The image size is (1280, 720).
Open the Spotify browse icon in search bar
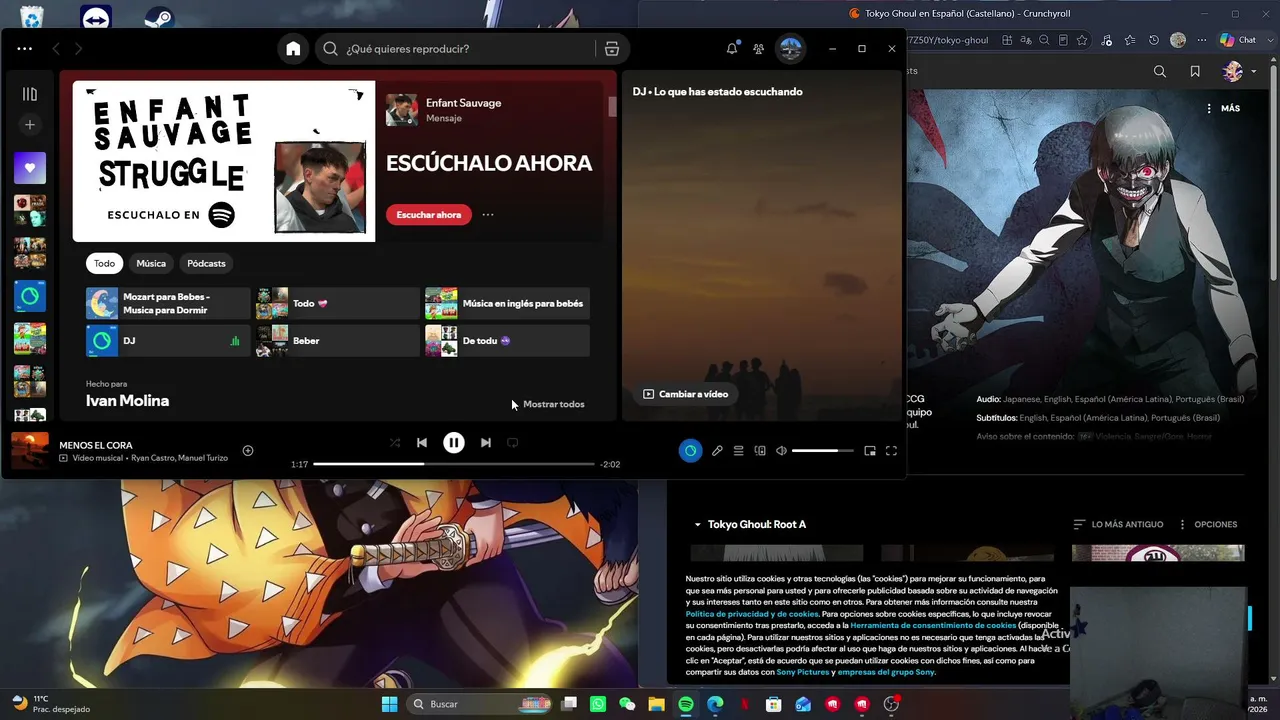pyautogui.click(x=612, y=48)
